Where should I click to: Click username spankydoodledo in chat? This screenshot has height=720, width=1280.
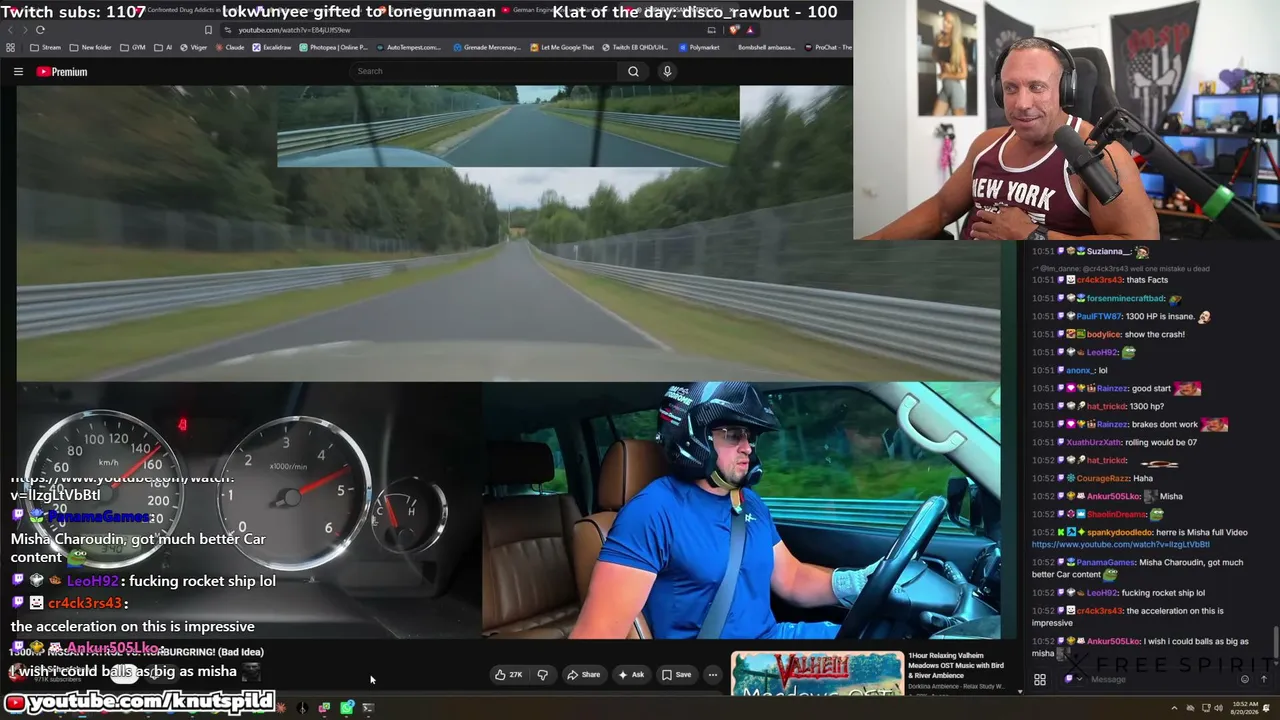[x=1119, y=532]
